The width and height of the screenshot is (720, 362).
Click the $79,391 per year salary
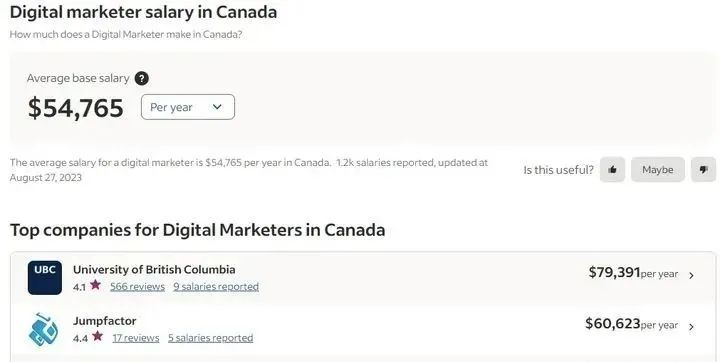coord(633,273)
